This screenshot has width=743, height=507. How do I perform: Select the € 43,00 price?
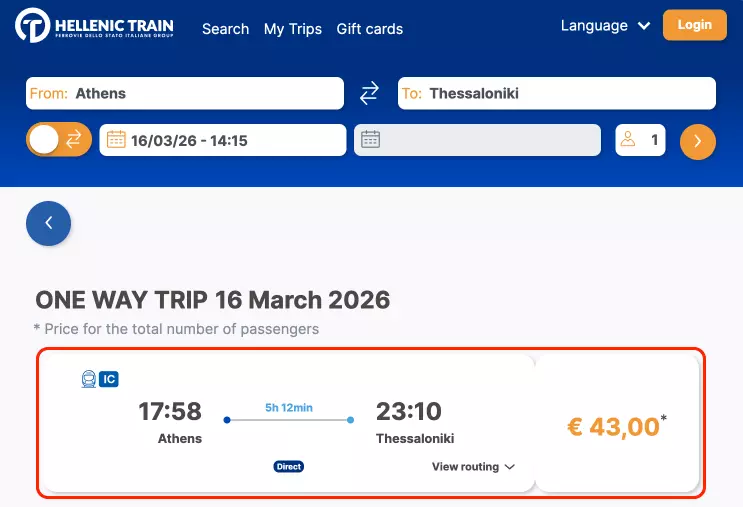pos(616,427)
